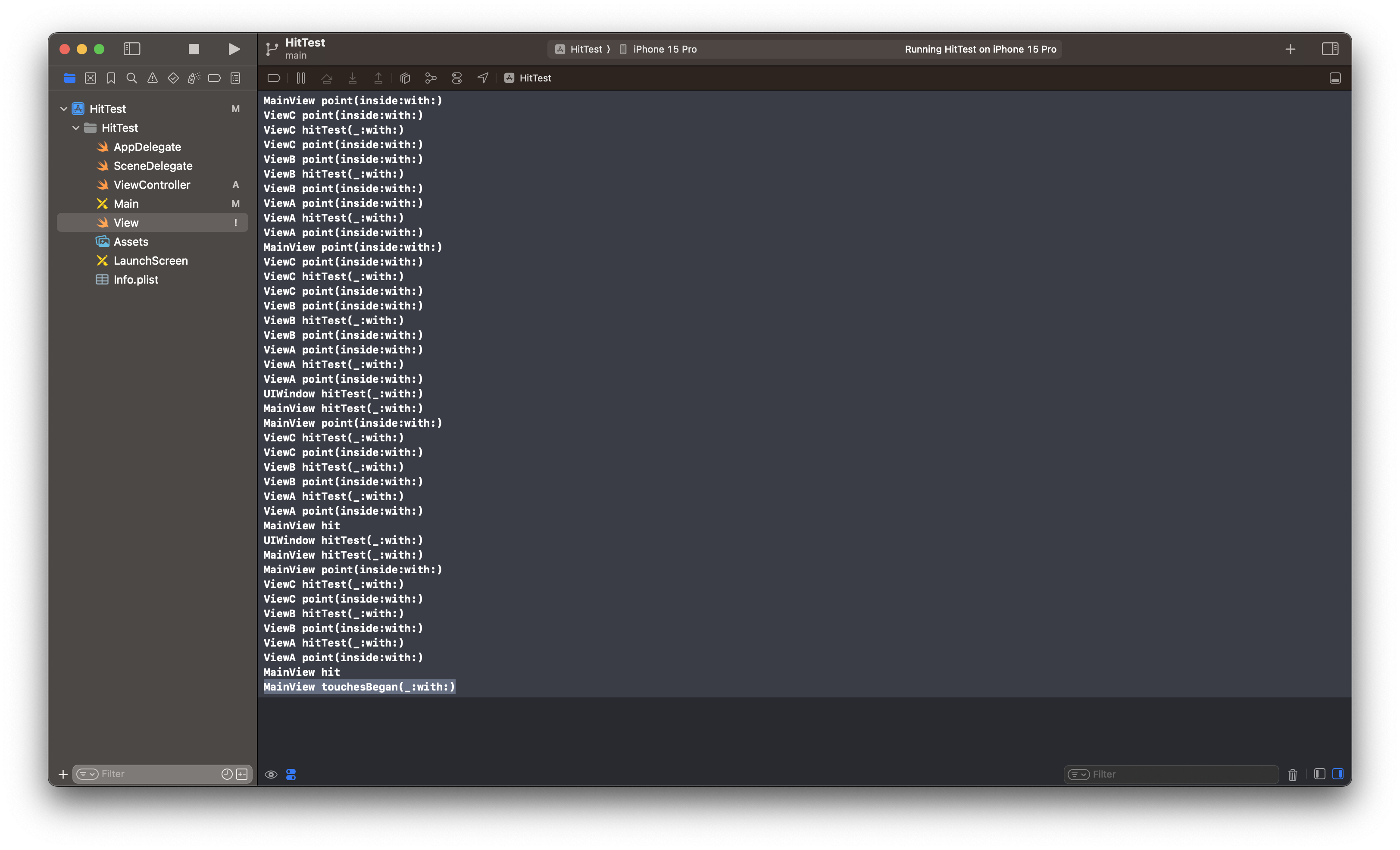
Task: Open the Source Control navigator
Action: [91, 78]
